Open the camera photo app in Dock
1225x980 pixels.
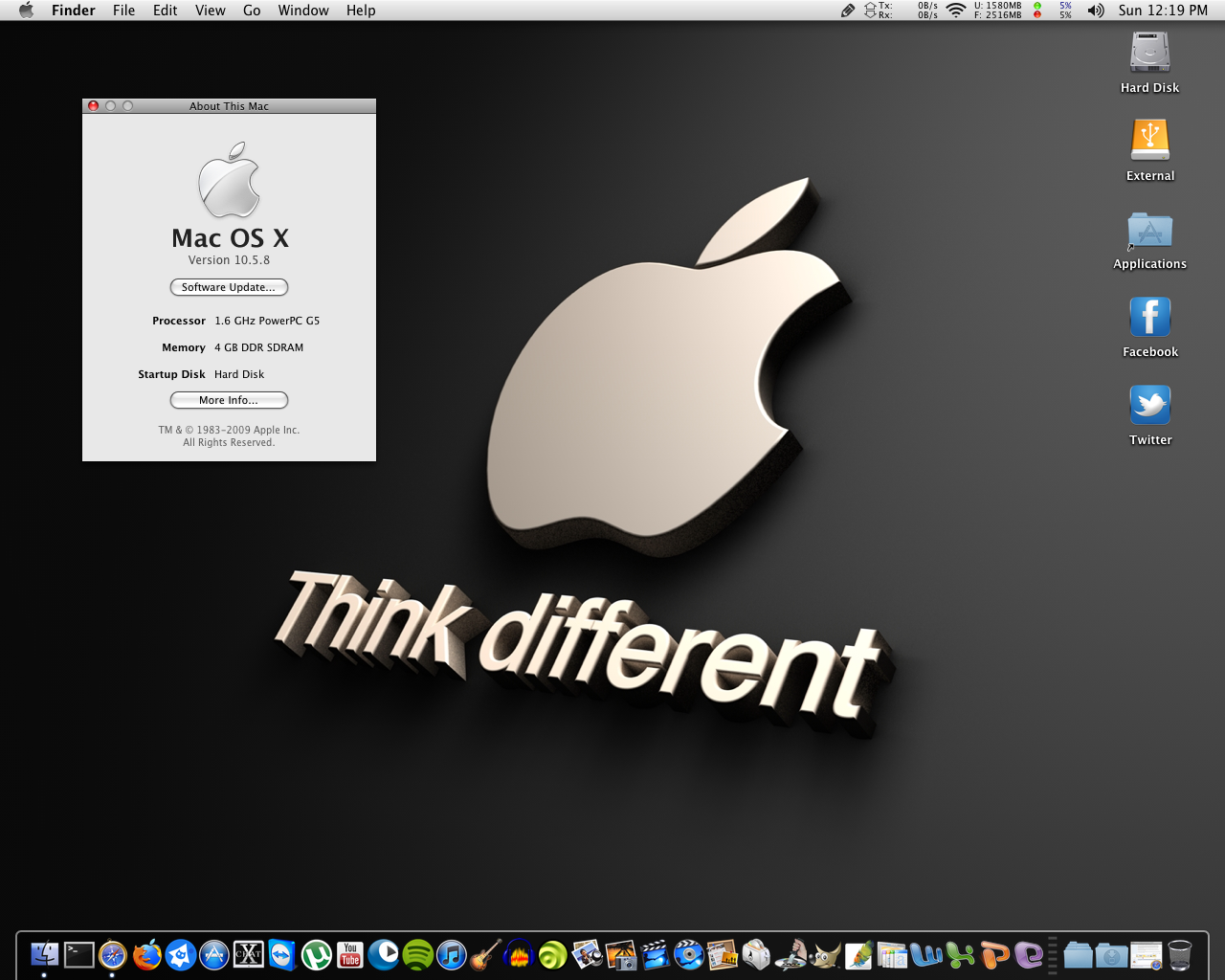click(x=621, y=954)
